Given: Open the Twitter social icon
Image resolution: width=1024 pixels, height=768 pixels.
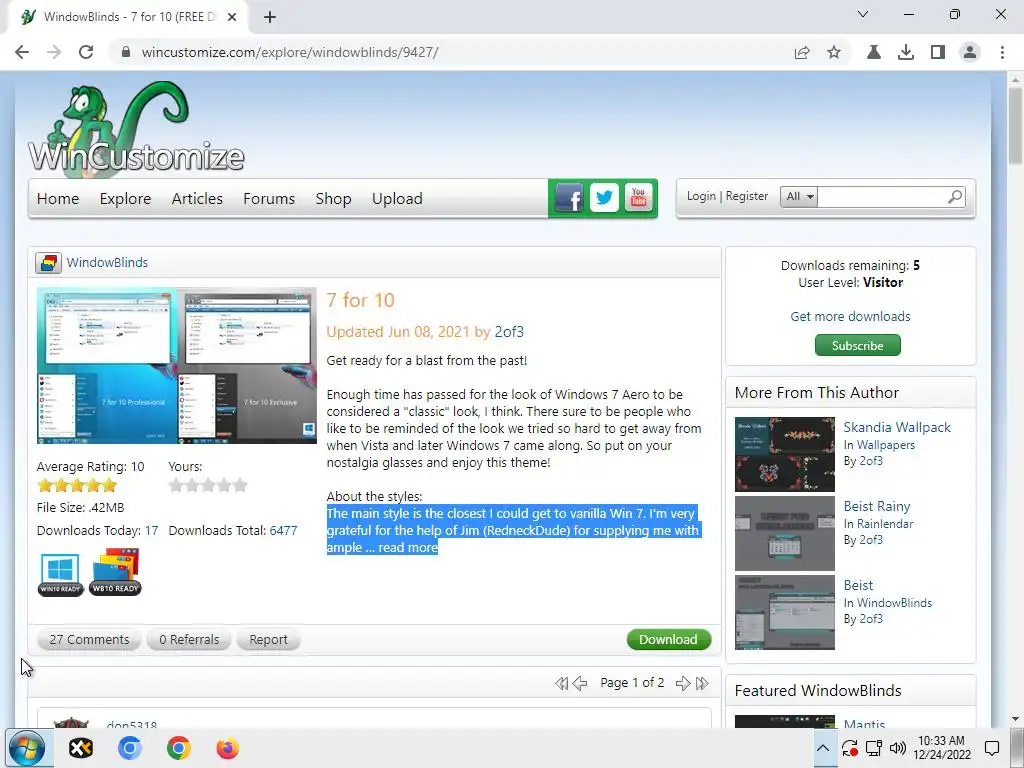Looking at the screenshot, I should point(604,197).
